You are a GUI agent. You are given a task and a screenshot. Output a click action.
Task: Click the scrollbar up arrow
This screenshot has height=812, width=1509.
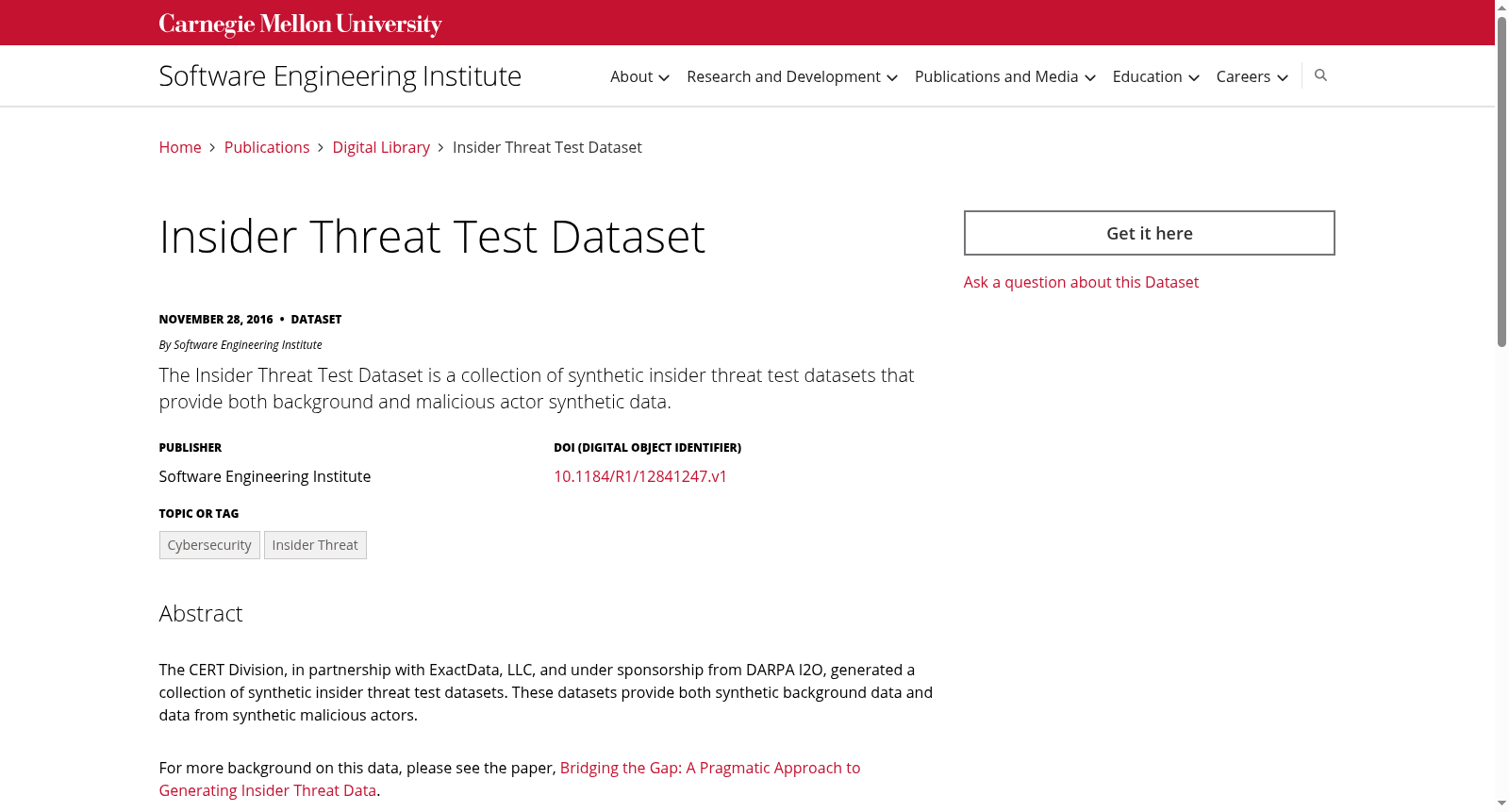[1501, 8]
